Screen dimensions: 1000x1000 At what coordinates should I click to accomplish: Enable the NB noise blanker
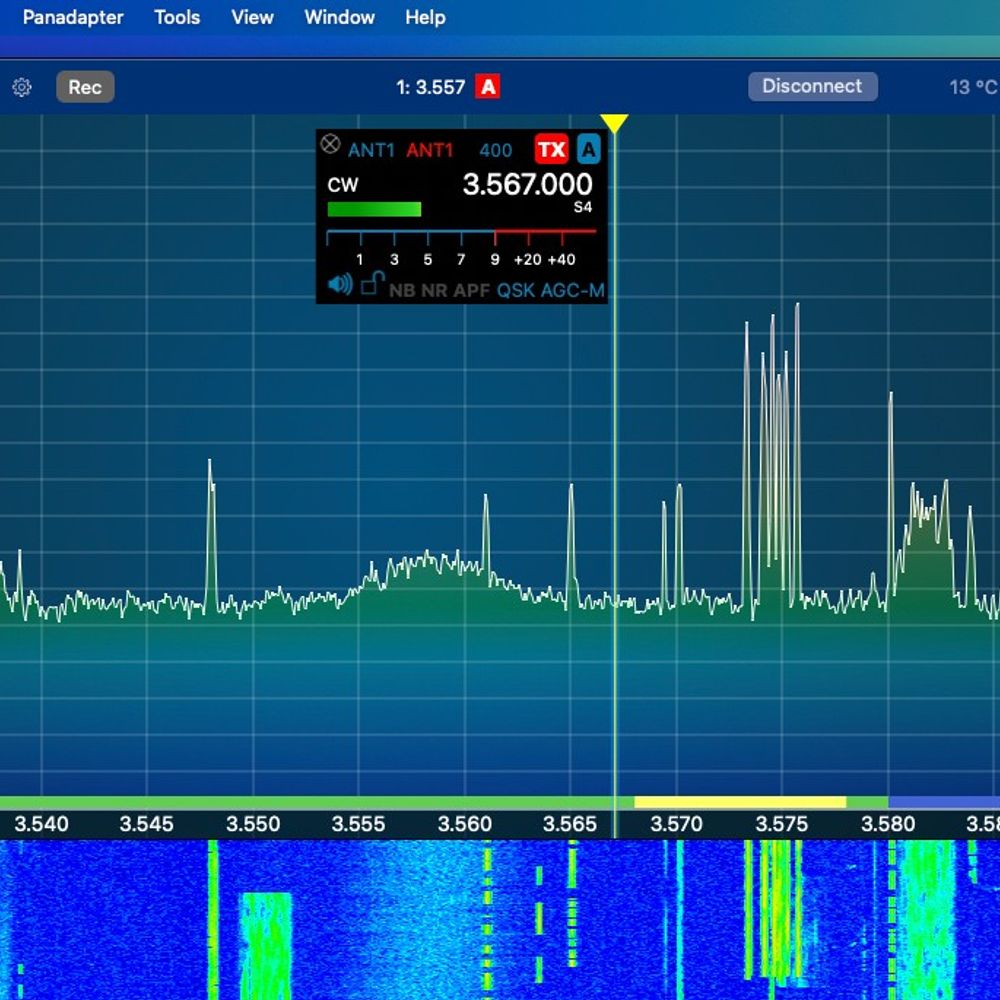point(402,291)
